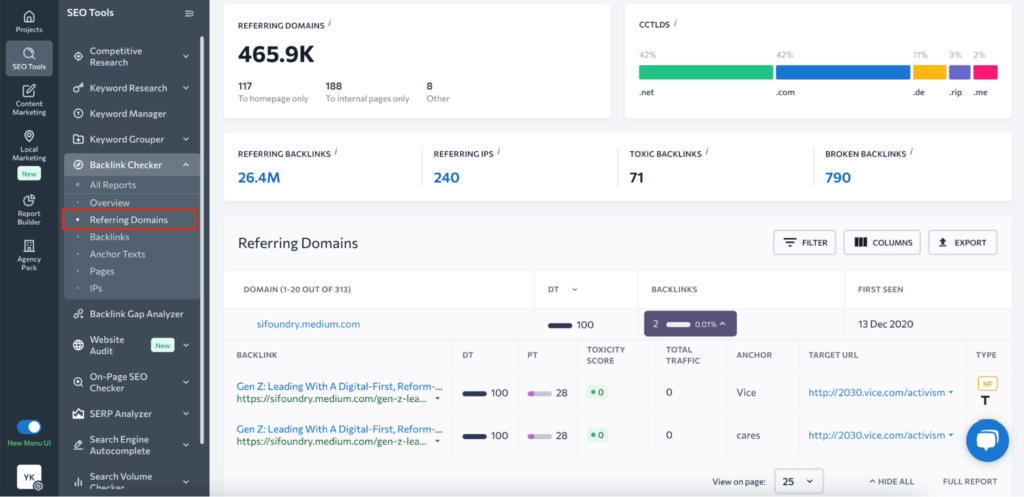Screen dimensions: 1024x497
Task: Click the green .net ccTLD bar
Action: [x=706, y=72]
